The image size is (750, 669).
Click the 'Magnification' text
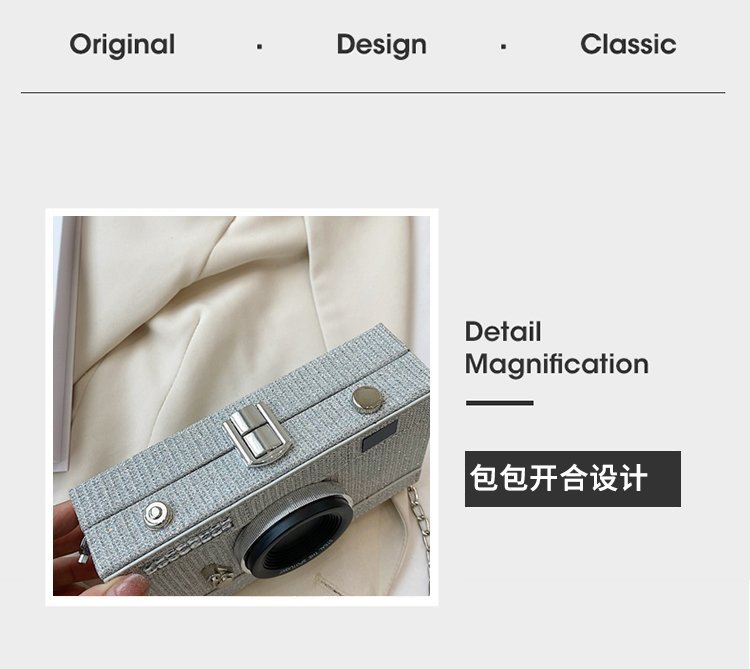click(557, 364)
